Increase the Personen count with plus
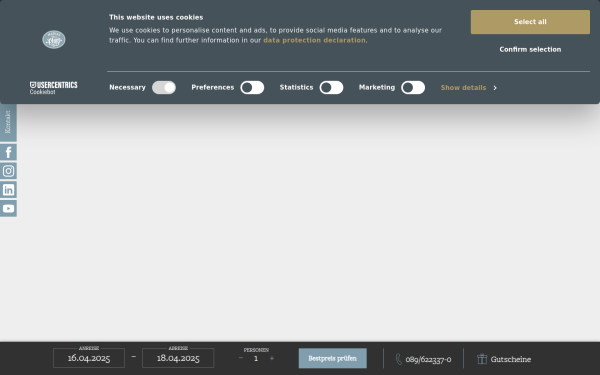600x375 pixels. pyautogui.click(x=272, y=358)
